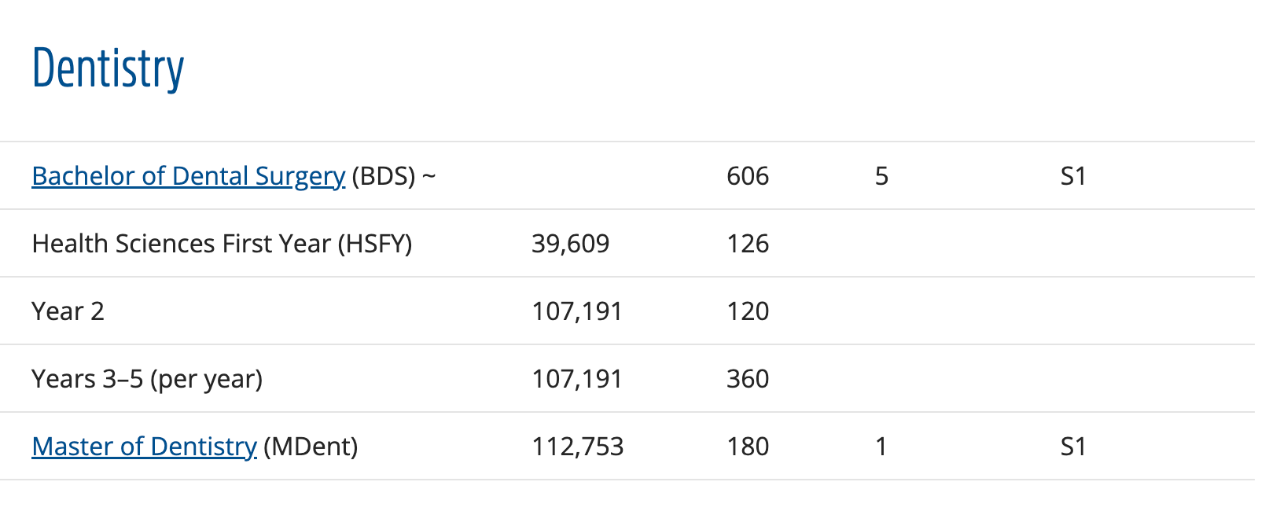1280x511 pixels.
Task: Click the Year 2 row label
Action: (68, 311)
